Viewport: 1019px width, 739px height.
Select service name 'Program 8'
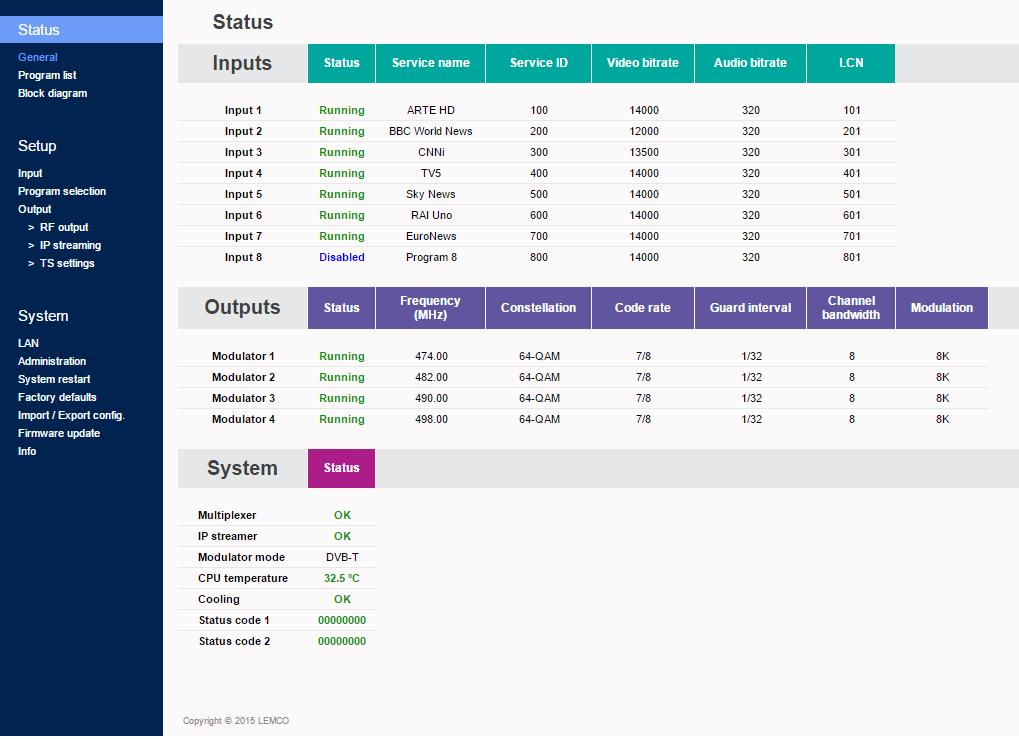[431, 257]
